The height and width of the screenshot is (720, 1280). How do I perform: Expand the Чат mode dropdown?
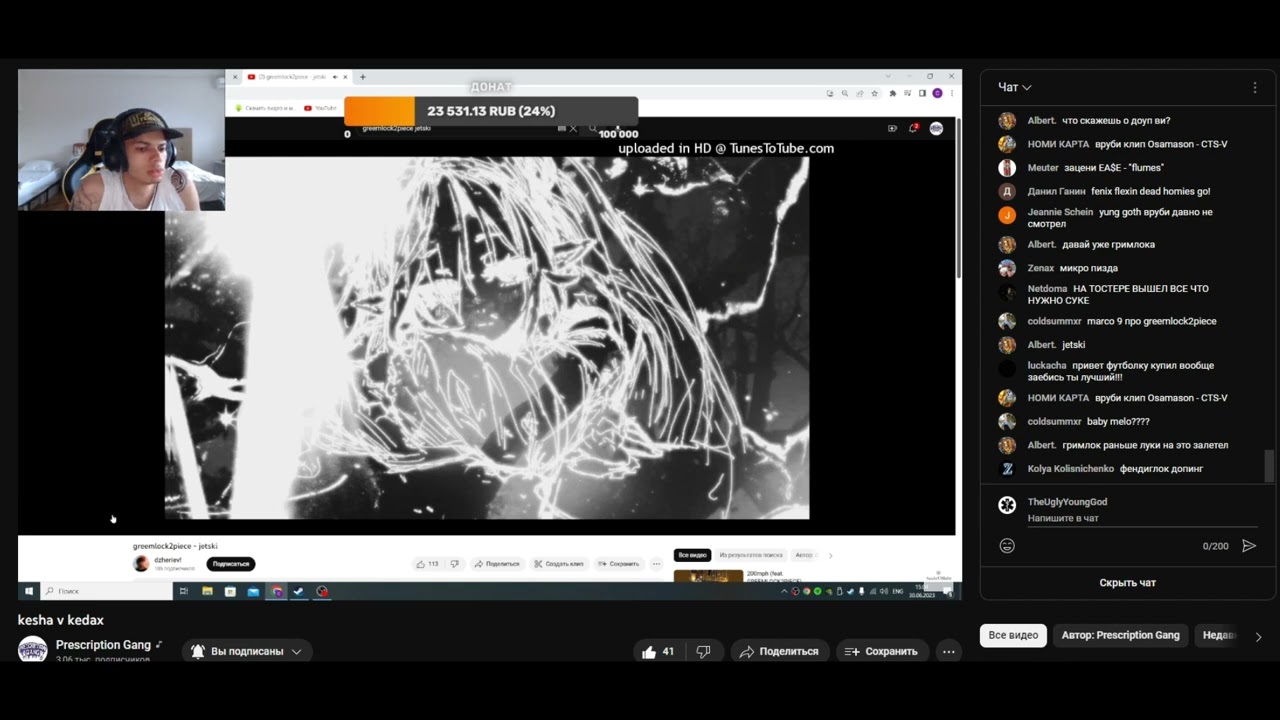[x=1015, y=87]
